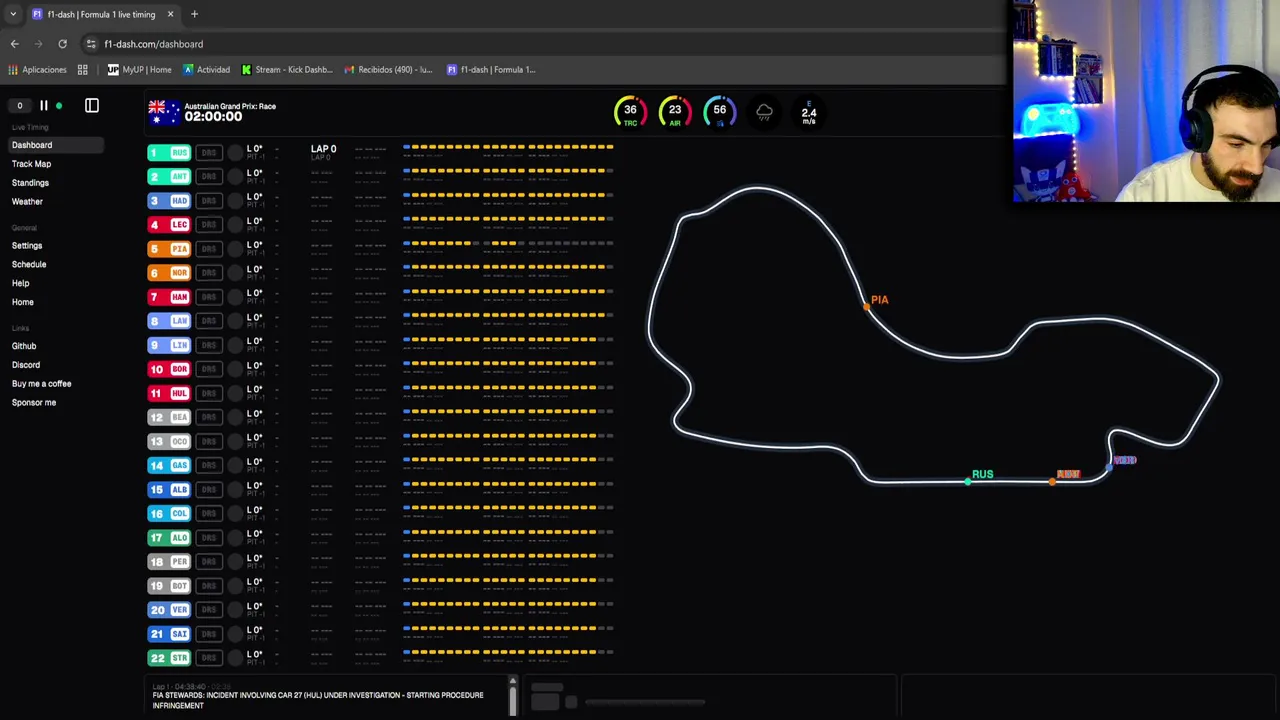Select position 17 ALO driver tag
This screenshot has width=1280, height=720.
[x=169, y=537]
